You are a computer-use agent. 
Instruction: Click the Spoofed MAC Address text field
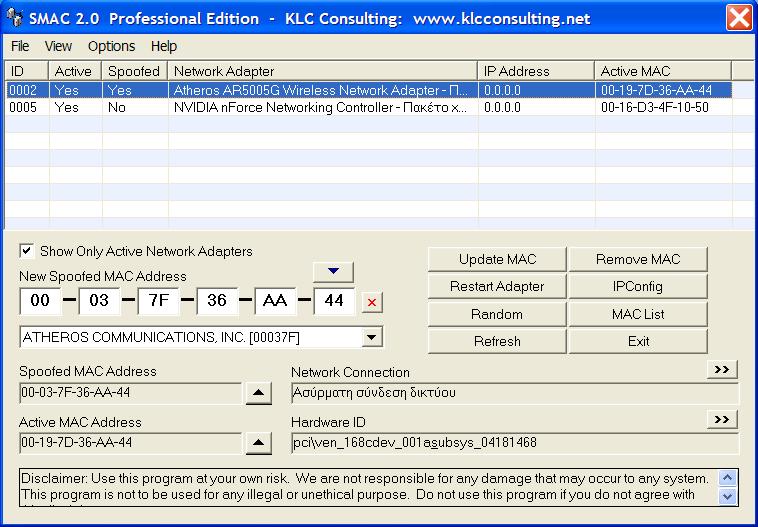coord(131,393)
